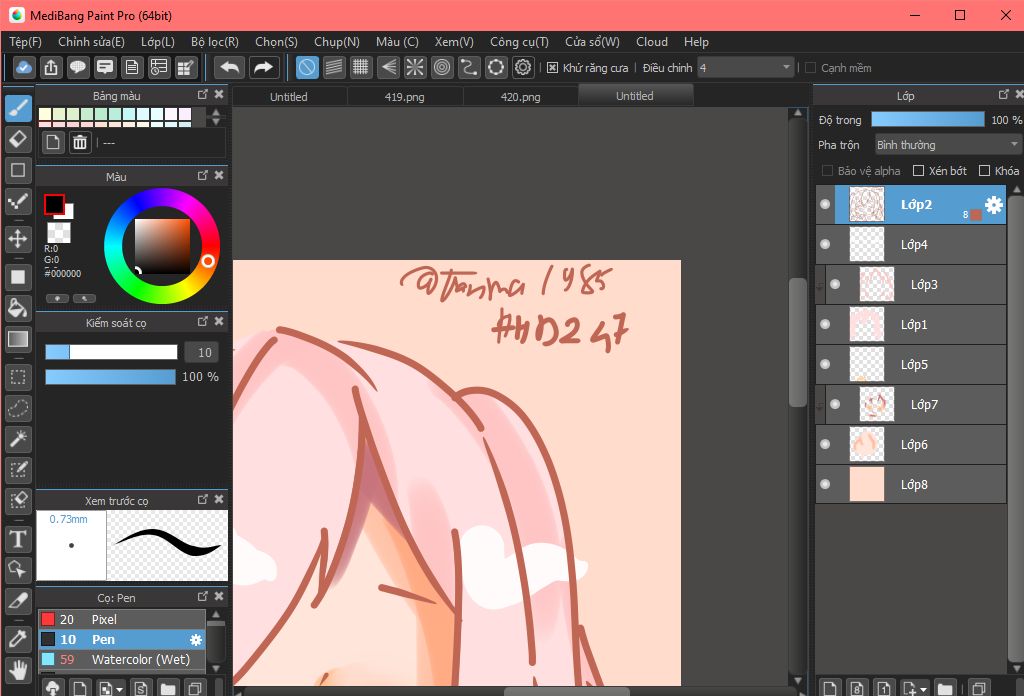Click the brush size slider
This screenshot has width=1024, height=696.
[111, 353]
